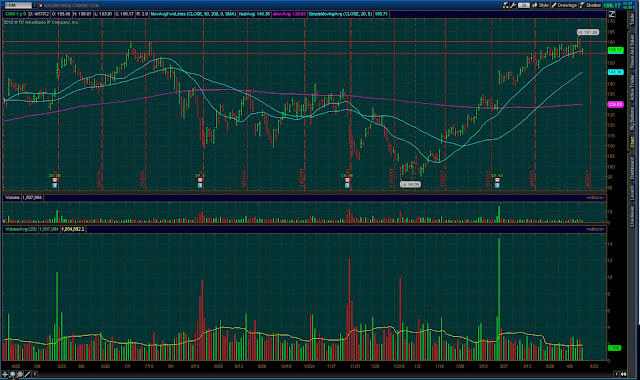Click the fourth earnings phone icon near 2/27

[497, 180]
